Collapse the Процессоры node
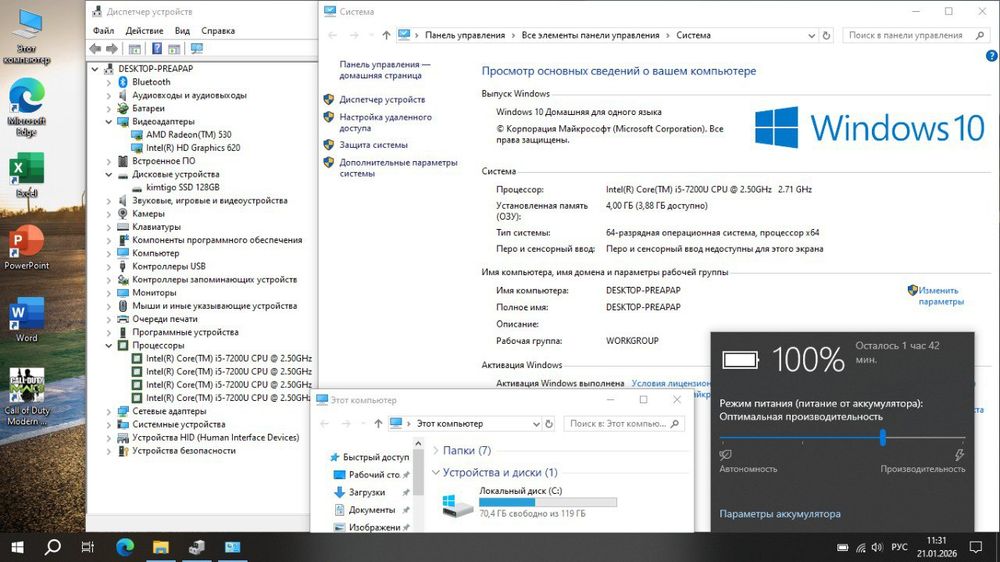The height and width of the screenshot is (562, 1000). tap(108, 345)
